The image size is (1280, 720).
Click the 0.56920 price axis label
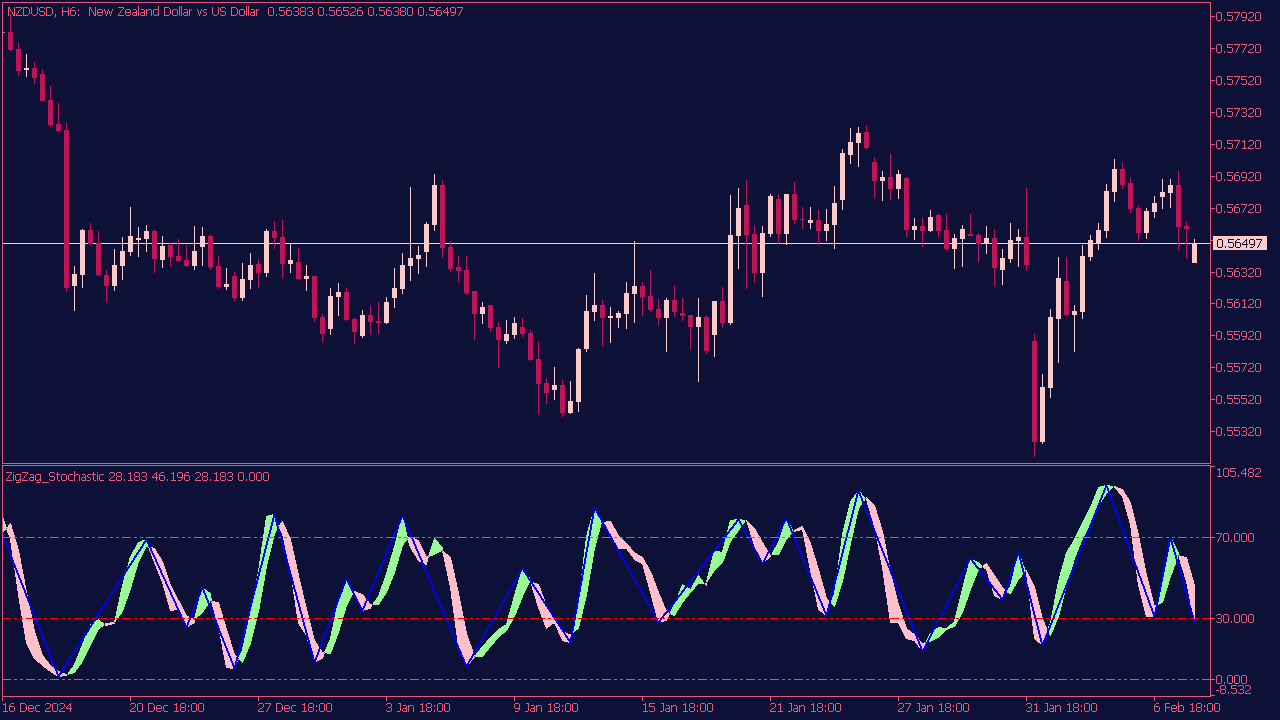tap(1240, 177)
